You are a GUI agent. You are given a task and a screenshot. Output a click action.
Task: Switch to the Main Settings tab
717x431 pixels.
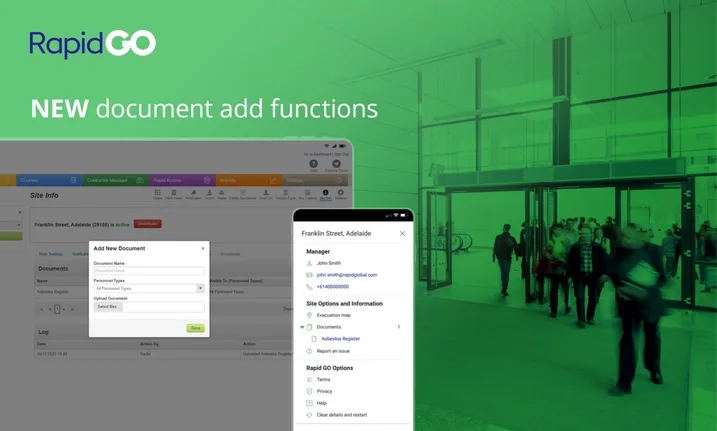[x=51, y=254]
